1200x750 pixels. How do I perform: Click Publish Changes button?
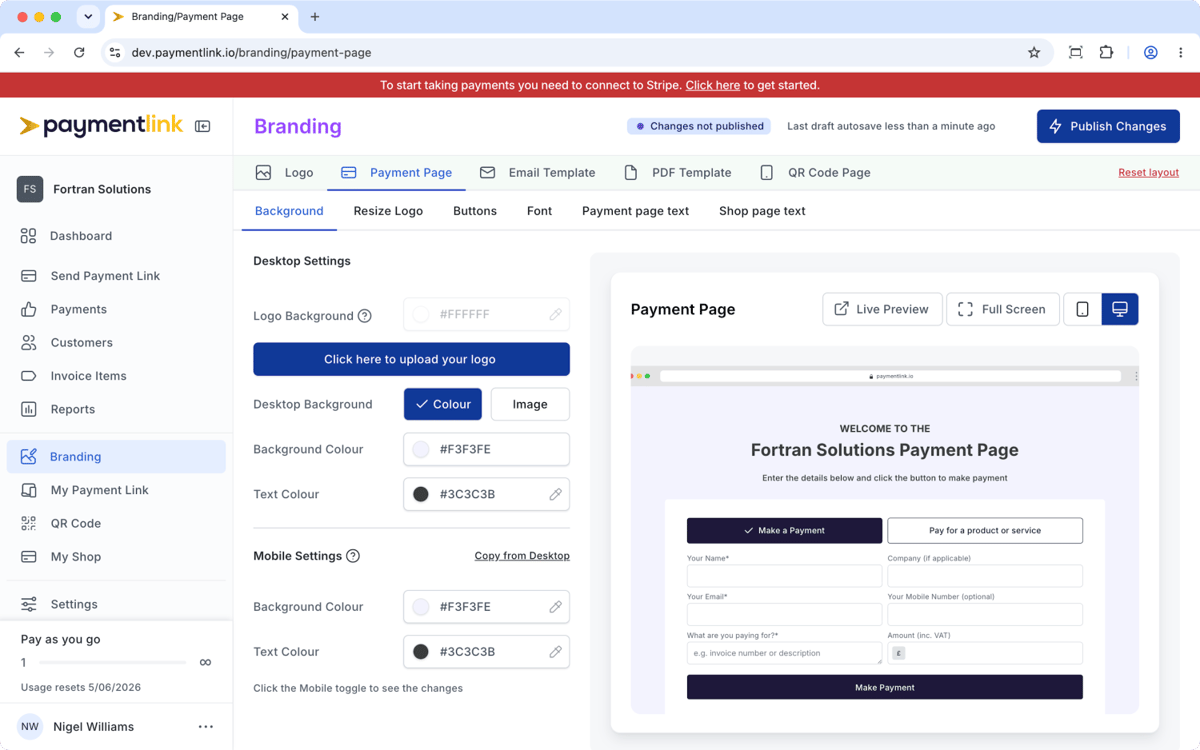tap(1108, 126)
